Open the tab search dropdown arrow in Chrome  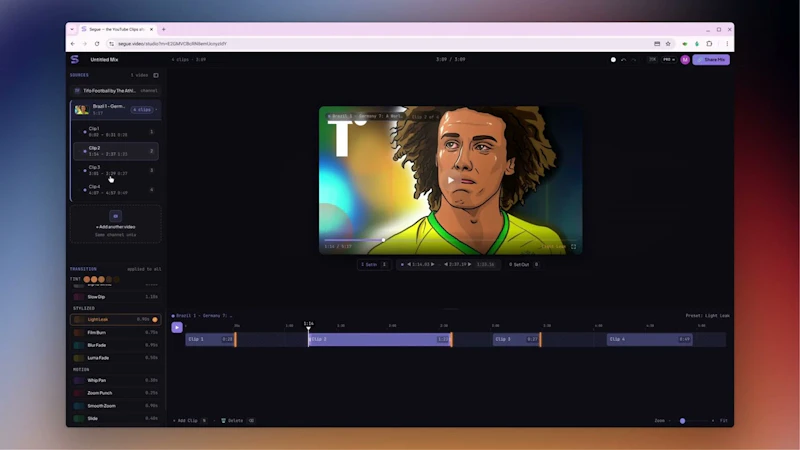point(72,30)
